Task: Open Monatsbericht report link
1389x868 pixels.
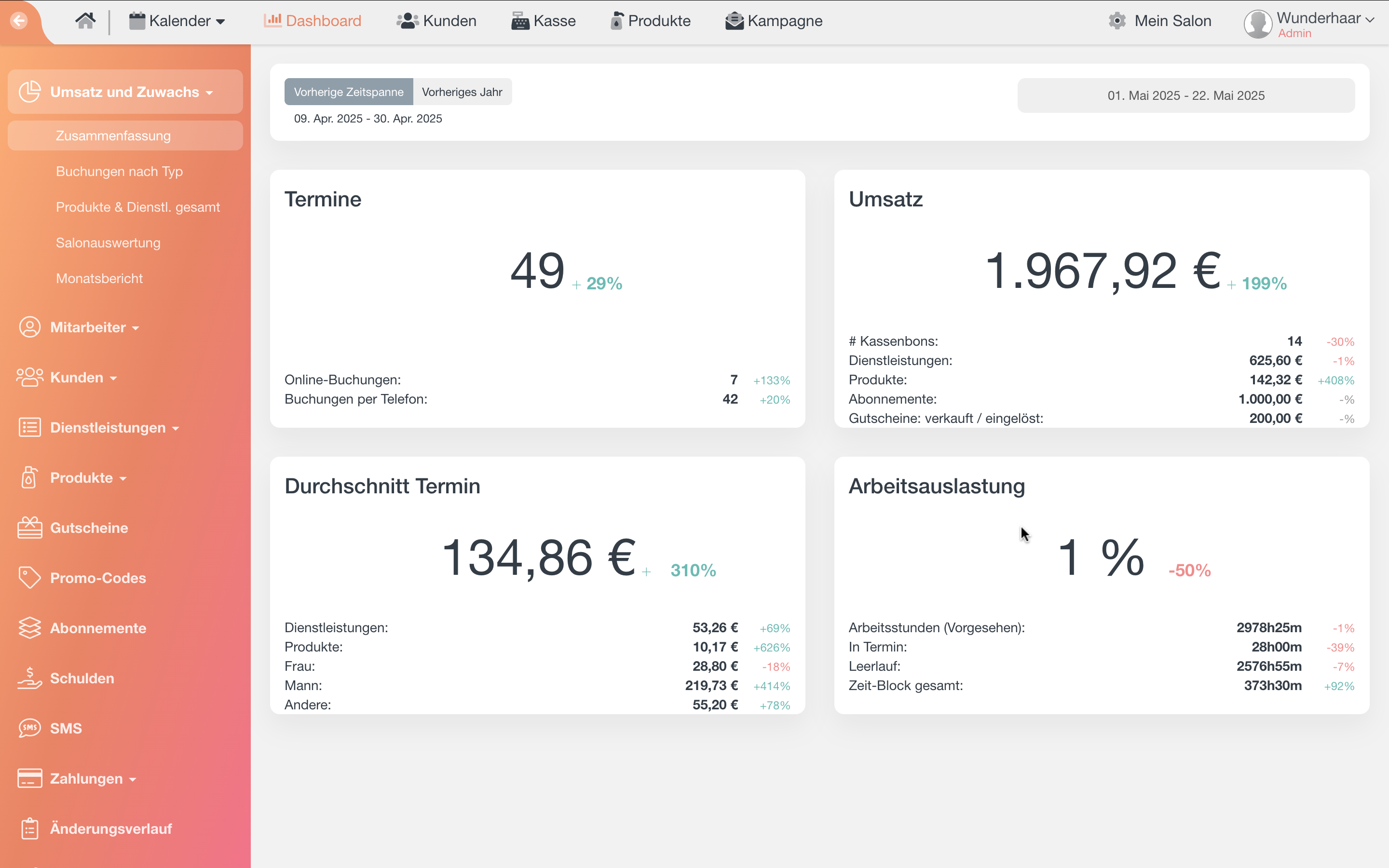Action: pos(99,278)
